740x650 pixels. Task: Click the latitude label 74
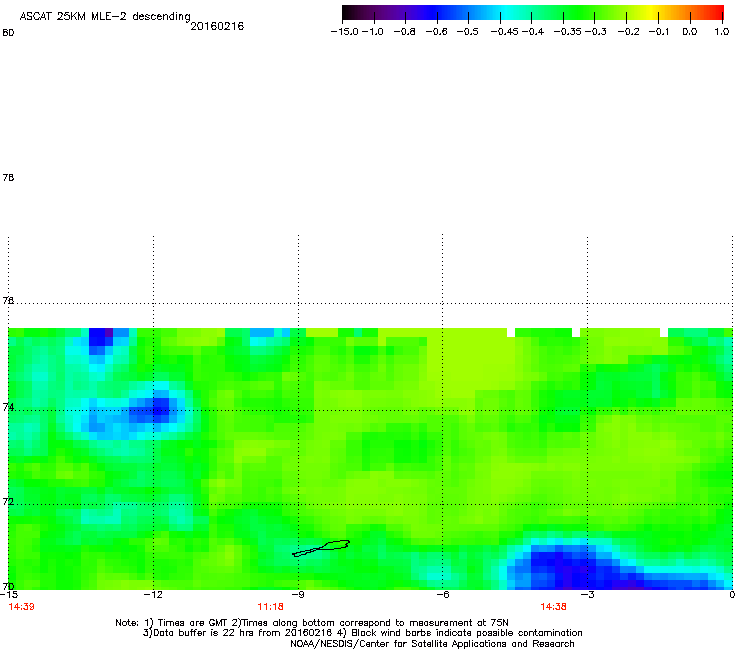pos(8,407)
